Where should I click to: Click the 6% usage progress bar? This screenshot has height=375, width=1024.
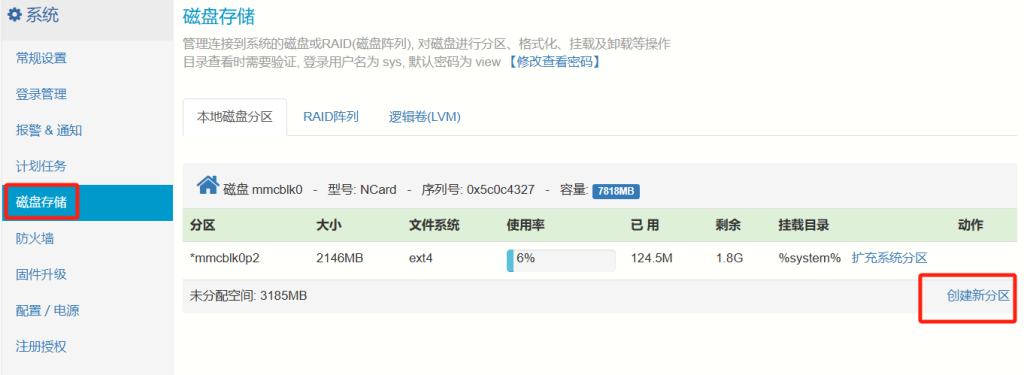[x=561, y=260]
